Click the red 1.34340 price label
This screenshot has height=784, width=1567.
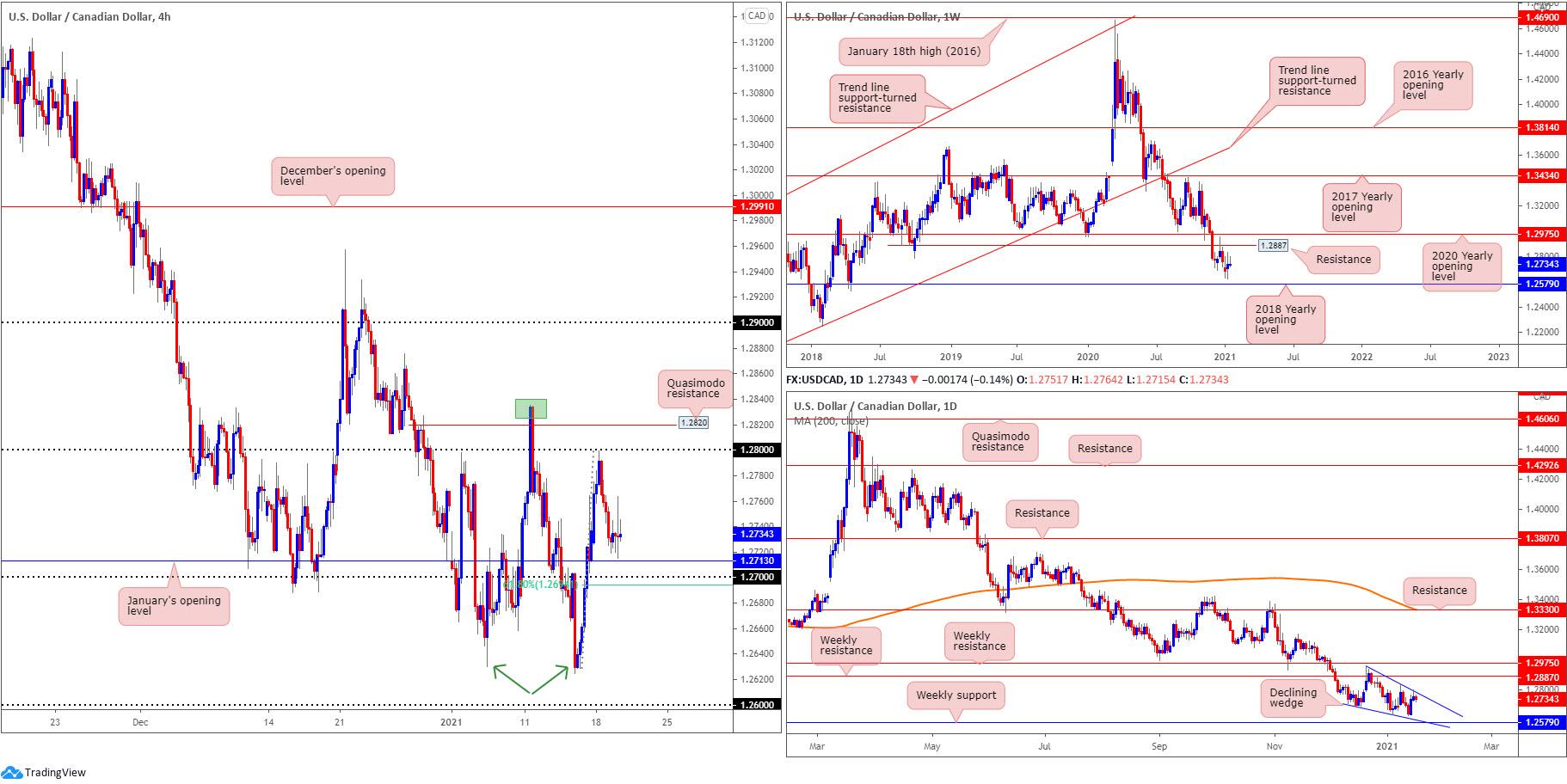click(1542, 175)
